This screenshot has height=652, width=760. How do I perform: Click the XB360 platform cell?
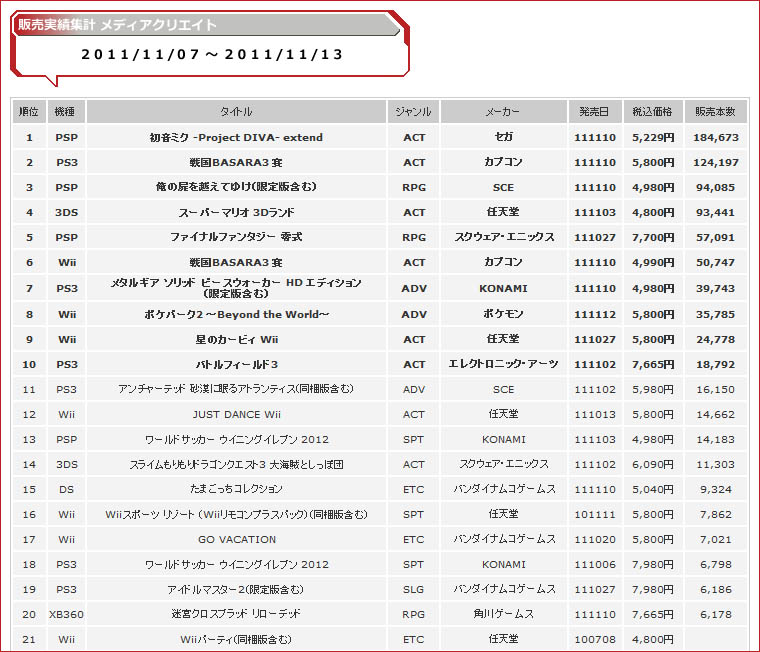pyautogui.click(x=66, y=615)
